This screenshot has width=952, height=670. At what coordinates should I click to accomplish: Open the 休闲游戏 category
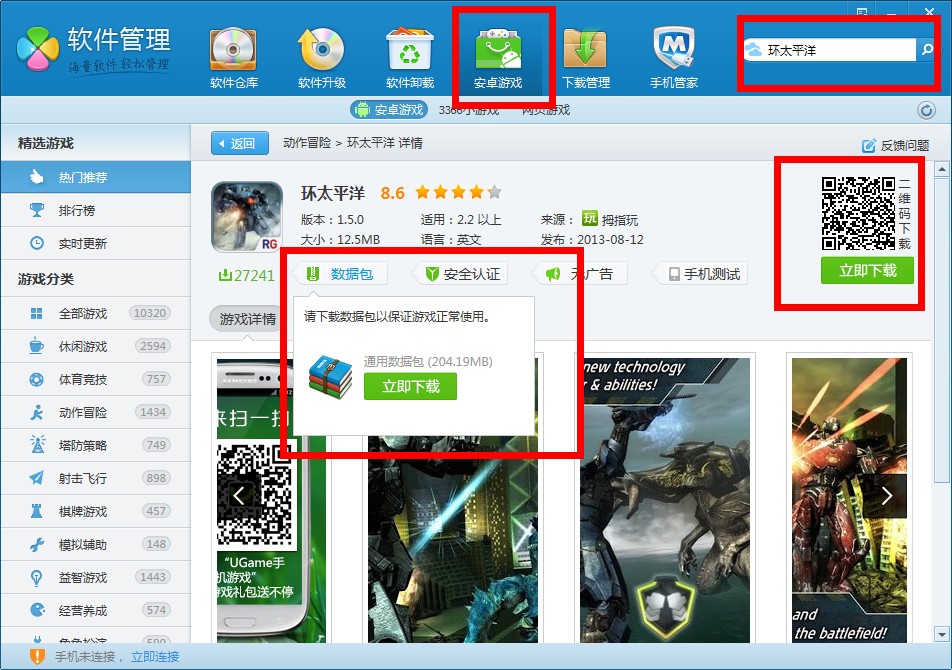95,347
